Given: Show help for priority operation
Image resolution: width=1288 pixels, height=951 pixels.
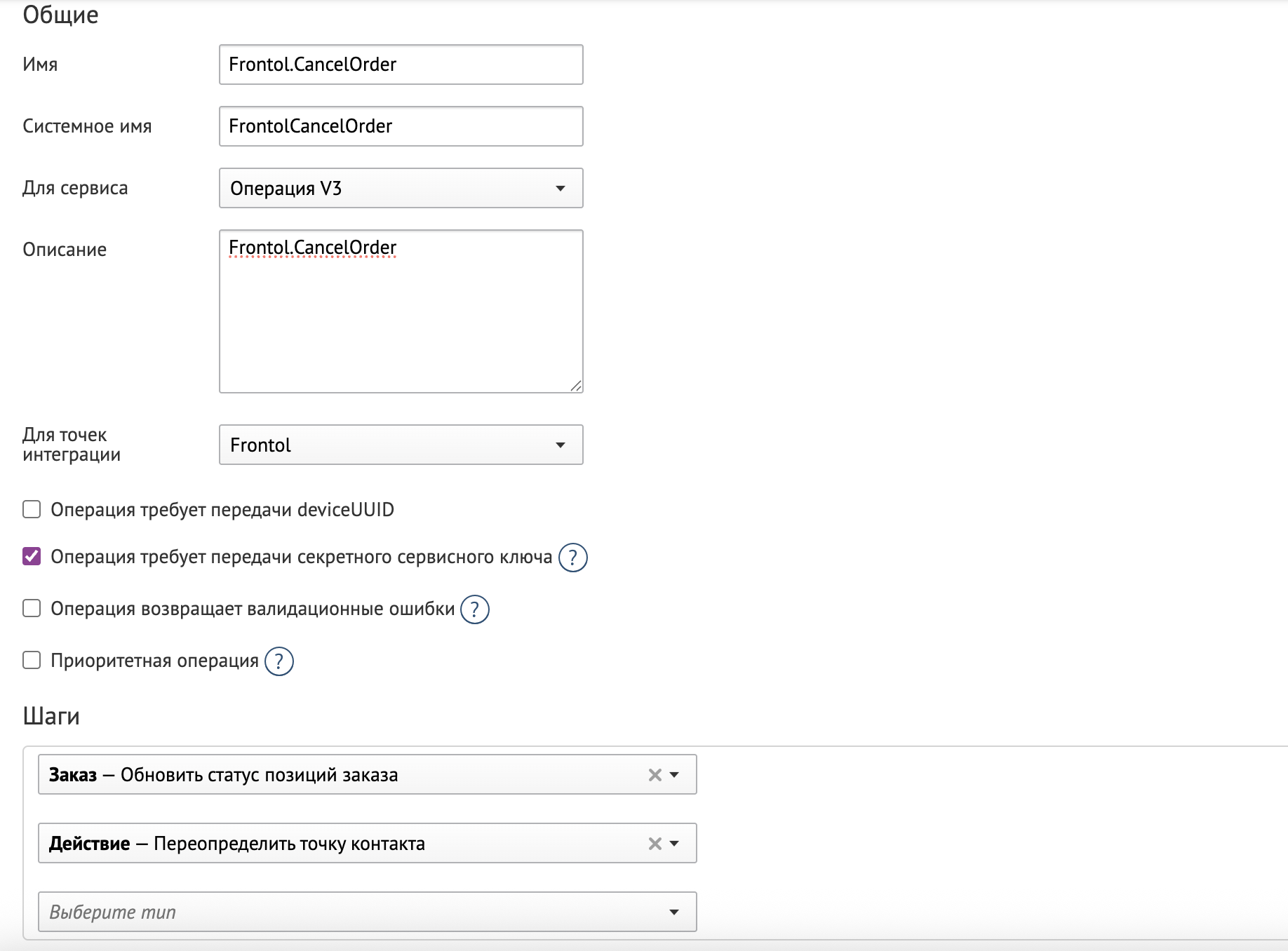Looking at the screenshot, I should click(x=279, y=661).
